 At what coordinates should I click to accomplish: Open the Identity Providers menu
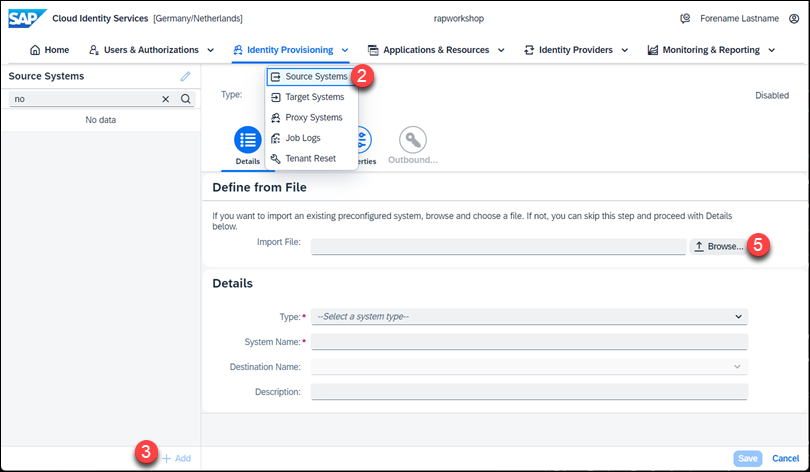pos(576,50)
